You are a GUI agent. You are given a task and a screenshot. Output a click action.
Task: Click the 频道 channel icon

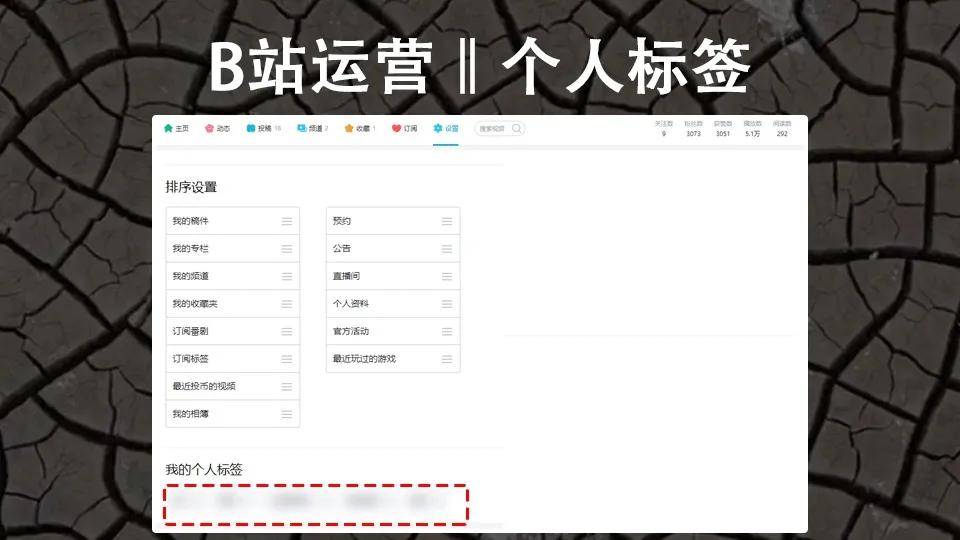302,128
